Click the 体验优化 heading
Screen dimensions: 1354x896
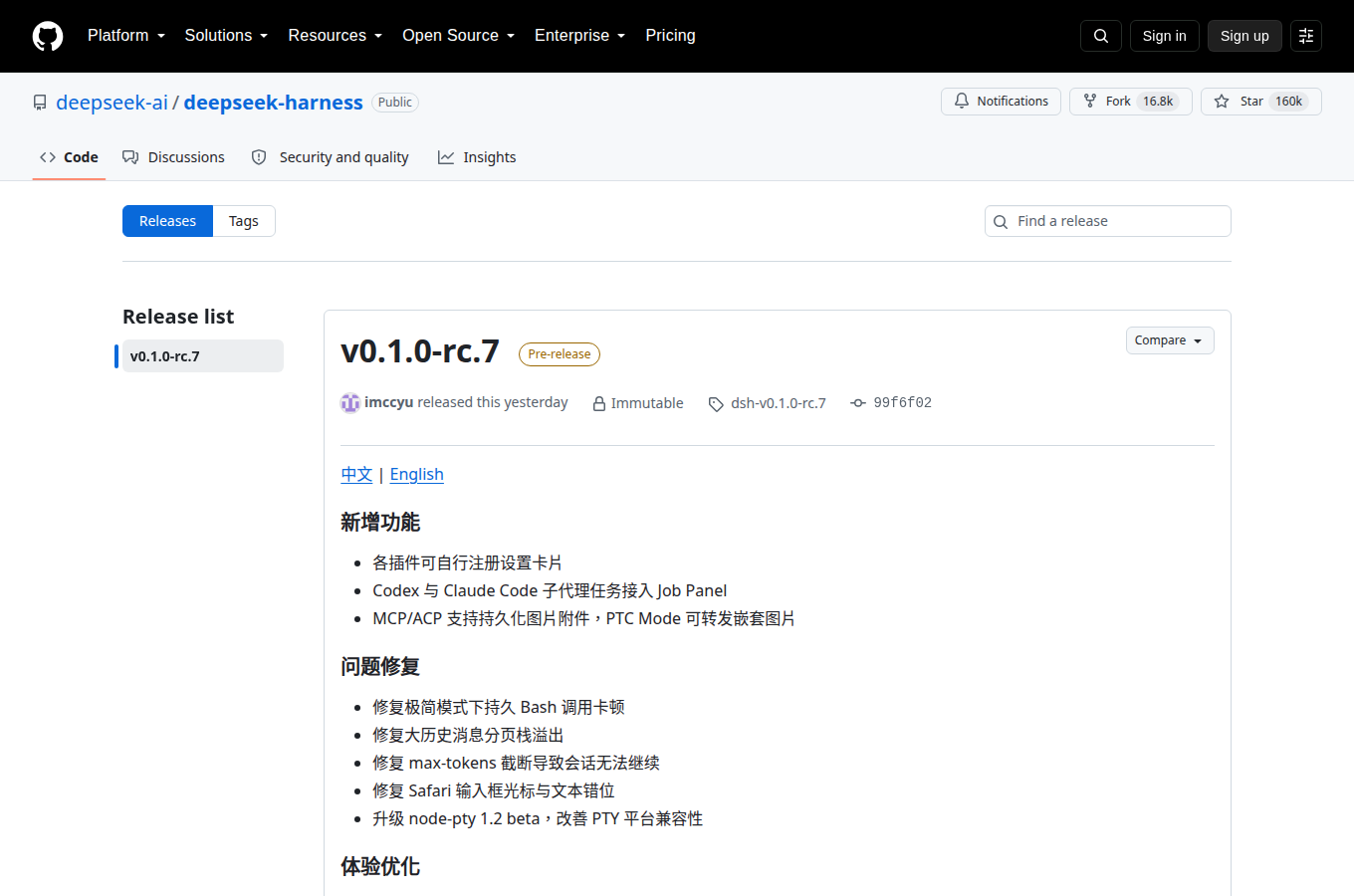click(x=380, y=866)
